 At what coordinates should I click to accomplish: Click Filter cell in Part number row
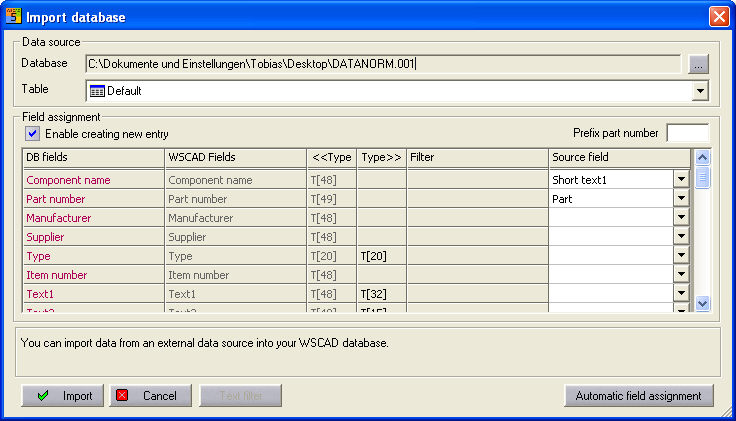point(477,199)
